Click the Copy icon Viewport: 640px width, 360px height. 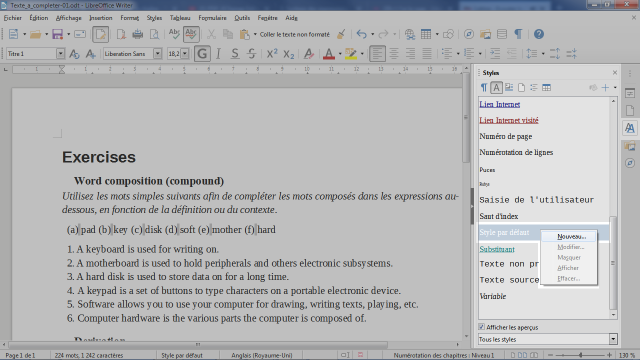[228, 34]
